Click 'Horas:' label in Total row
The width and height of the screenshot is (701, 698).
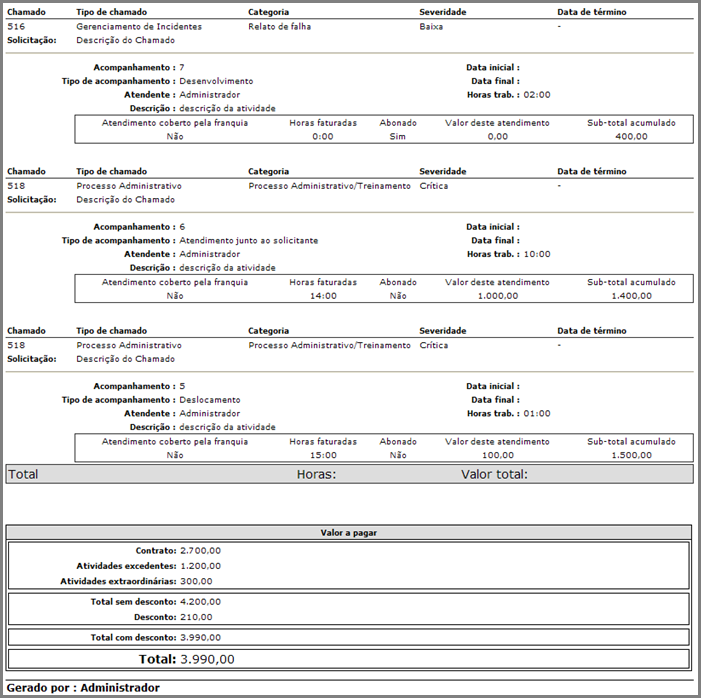pyautogui.click(x=316, y=474)
